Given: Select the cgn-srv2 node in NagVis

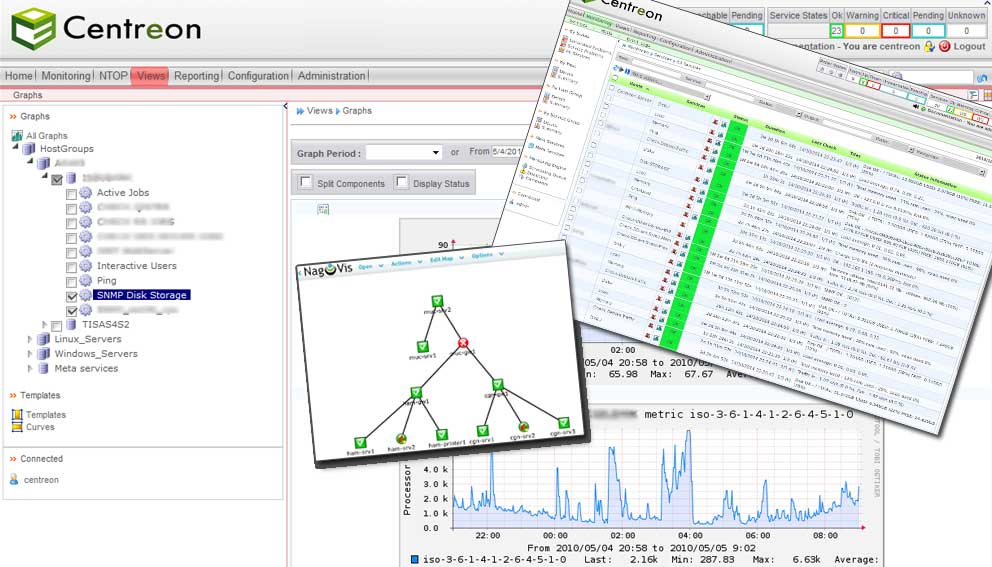Looking at the screenshot, I should (523, 427).
